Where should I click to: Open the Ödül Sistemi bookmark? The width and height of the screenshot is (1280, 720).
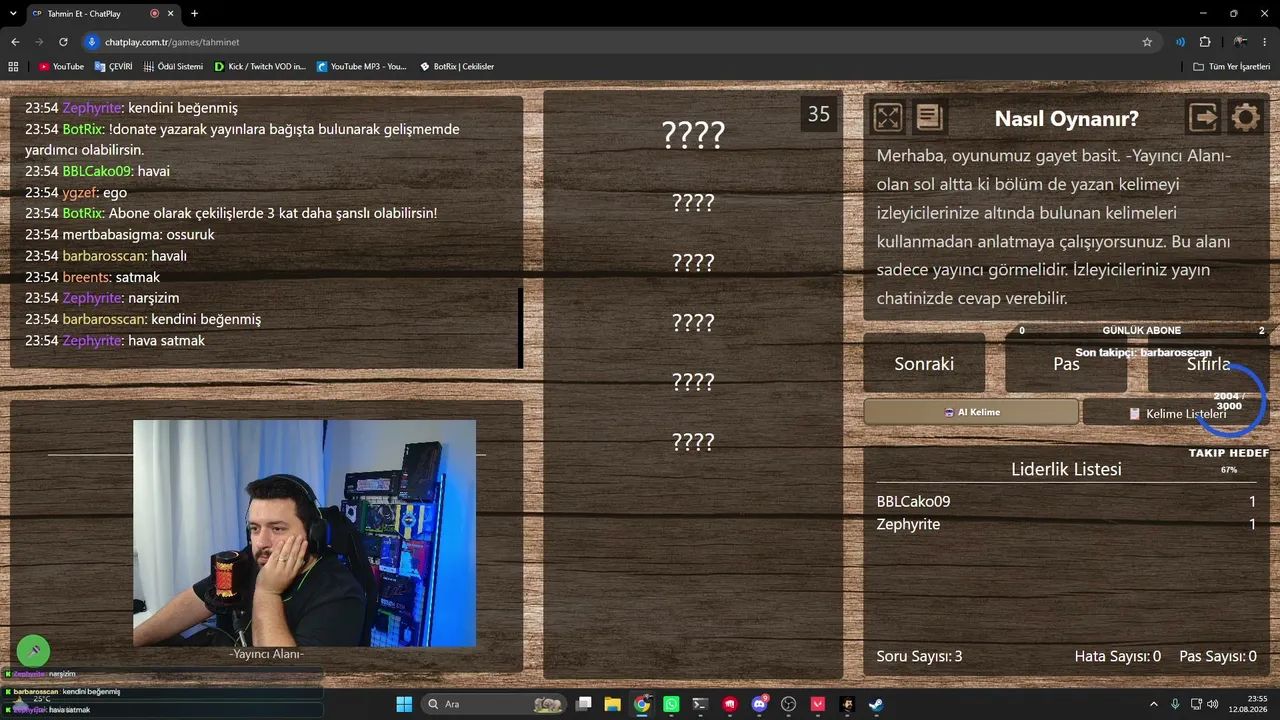(x=173, y=66)
